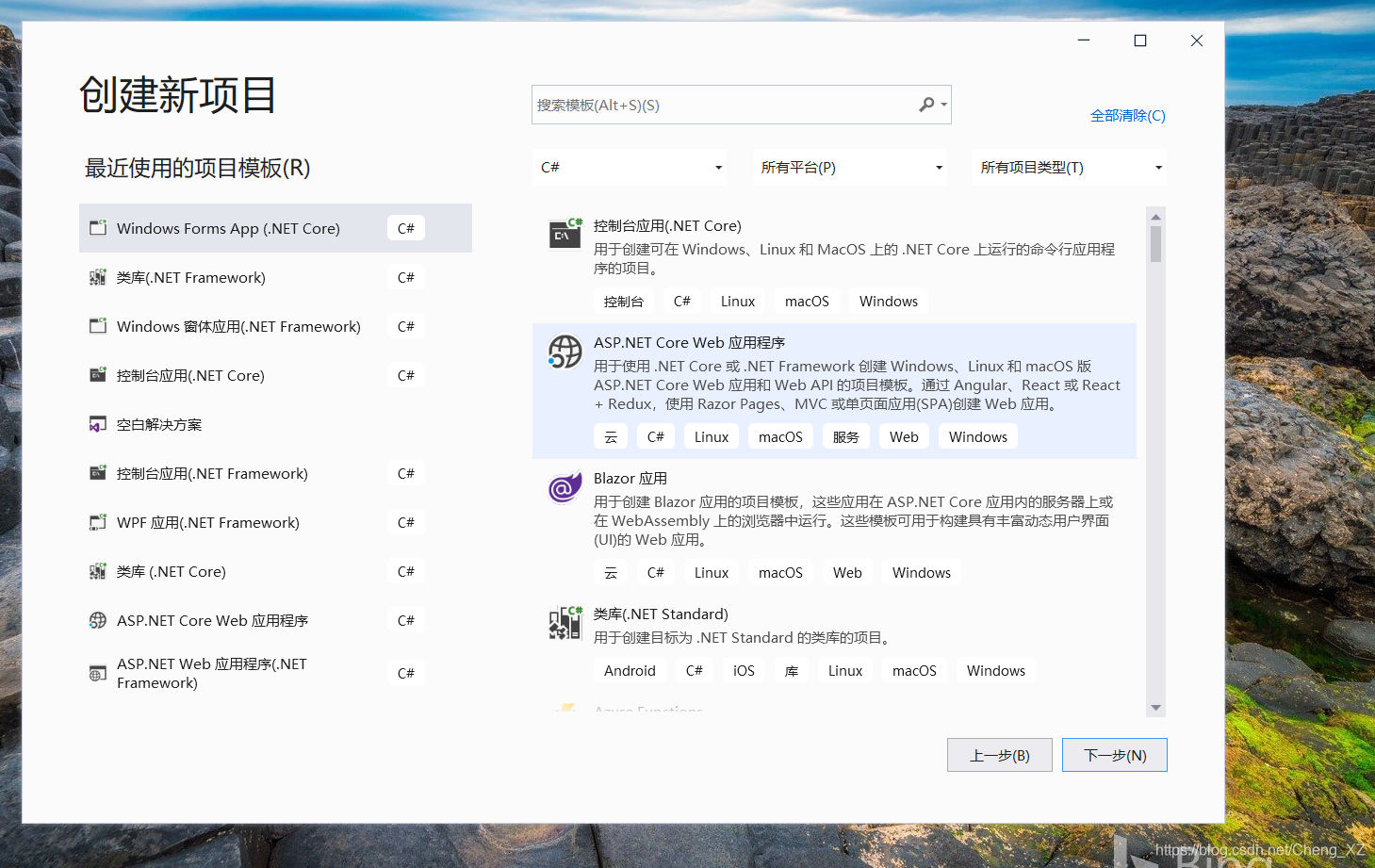Image resolution: width=1375 pixels, height=868 pixels.
Task: Select the 空白解决方案 template icon
Action: 98,423
